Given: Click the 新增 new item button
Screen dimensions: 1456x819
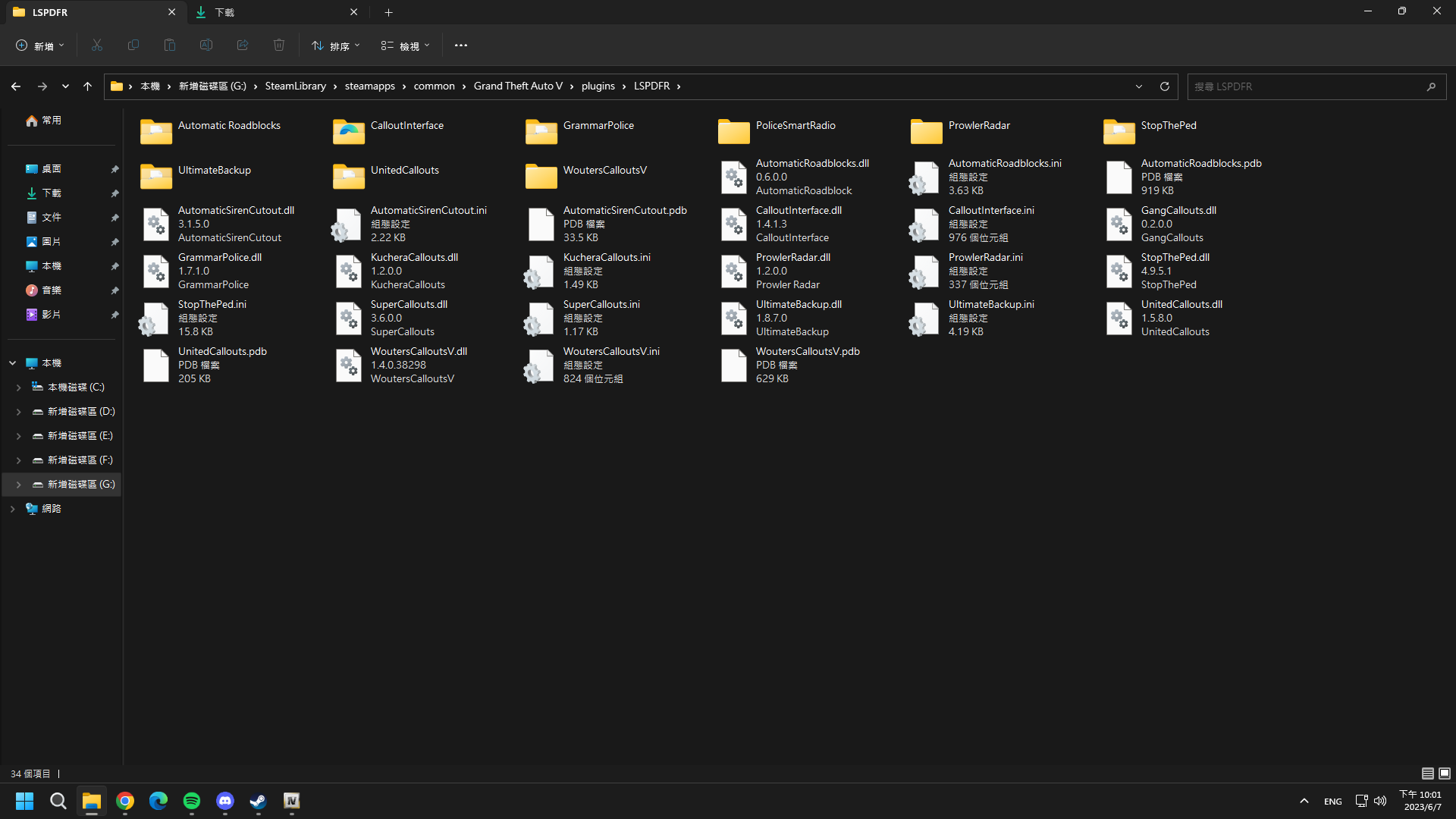Looking at the screenshot, I should click(x=39, y=45).
